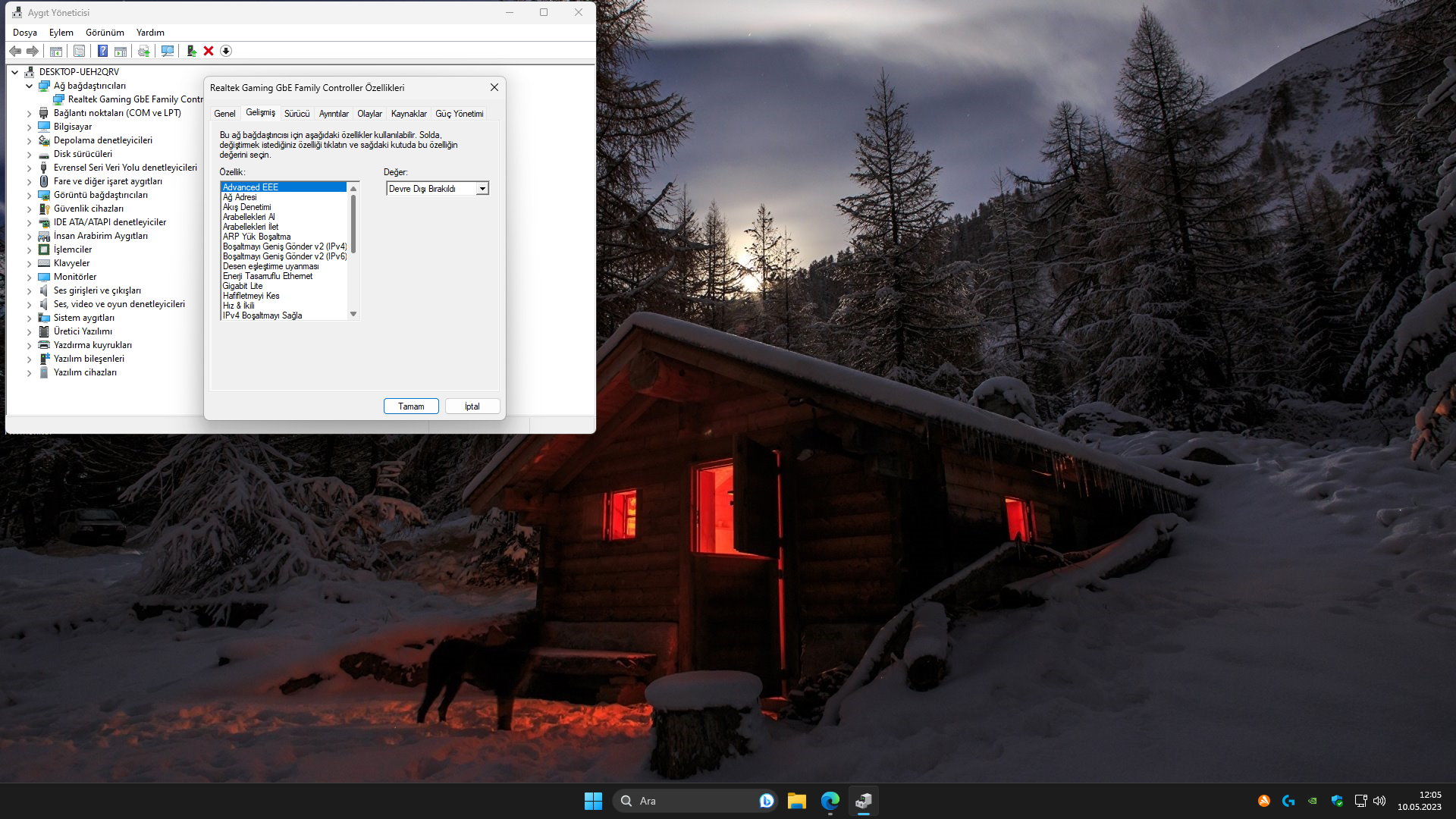
Task: Open the Sürücü tab
Action: 297,114
